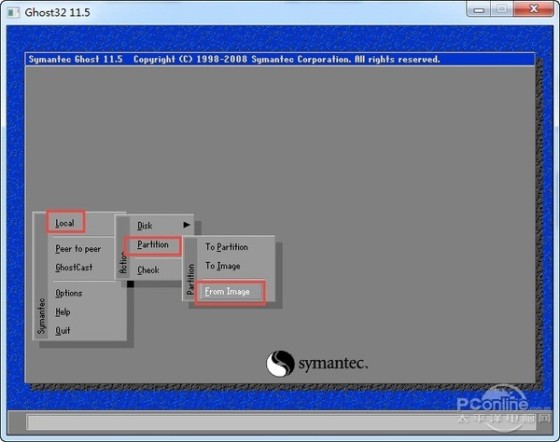The height and width of the screenshot is (442, 560).
Task: Choose Quit to exit Ghost
Action: click(62, 331)
